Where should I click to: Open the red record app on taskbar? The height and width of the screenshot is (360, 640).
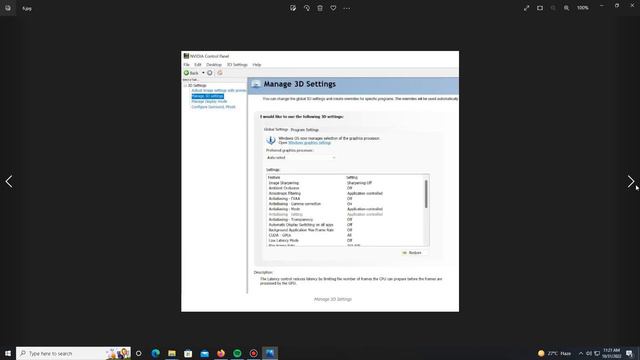pos(253,353)
